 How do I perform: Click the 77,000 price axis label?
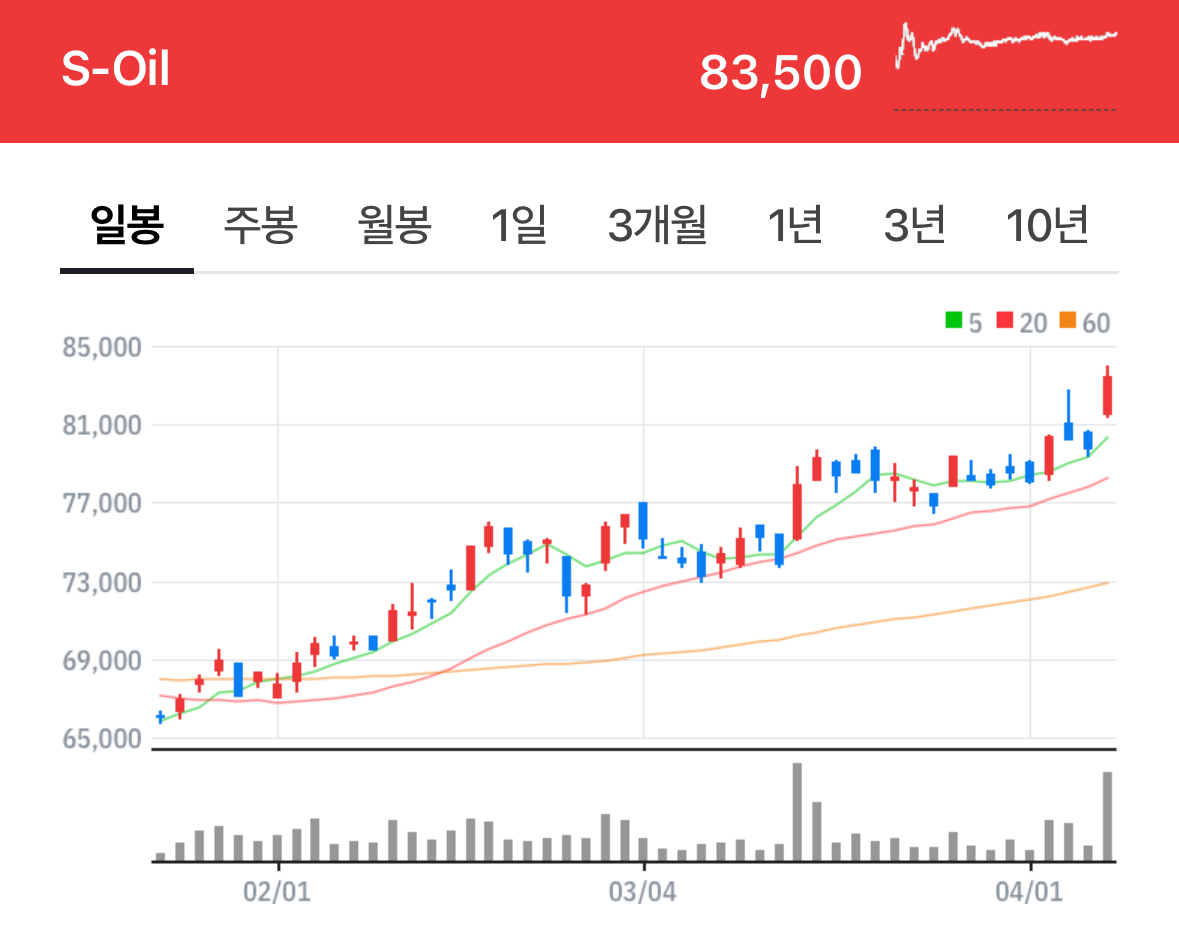click(x=102, y=503)
